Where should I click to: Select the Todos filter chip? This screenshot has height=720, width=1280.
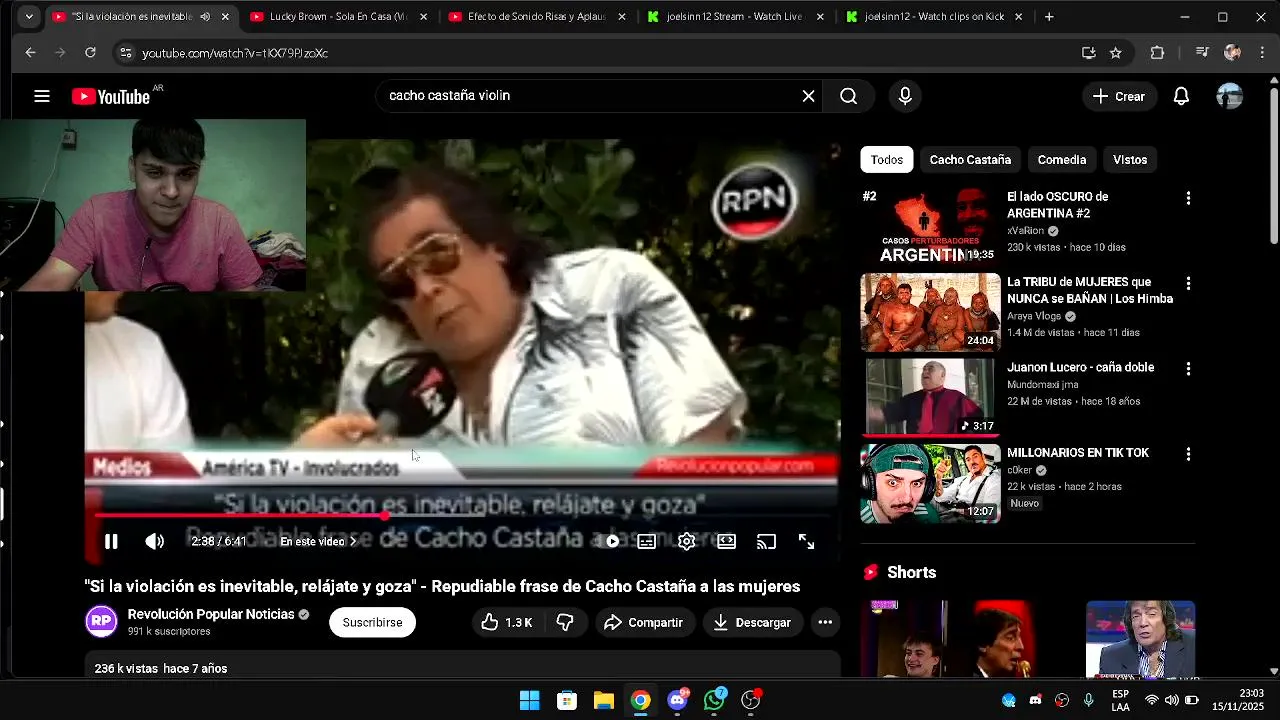(x=886, y=160)
